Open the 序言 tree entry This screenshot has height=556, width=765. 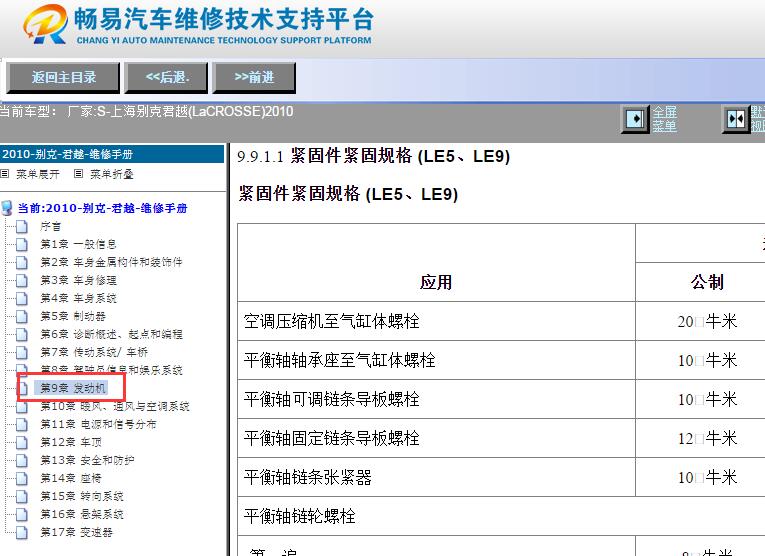51,226
